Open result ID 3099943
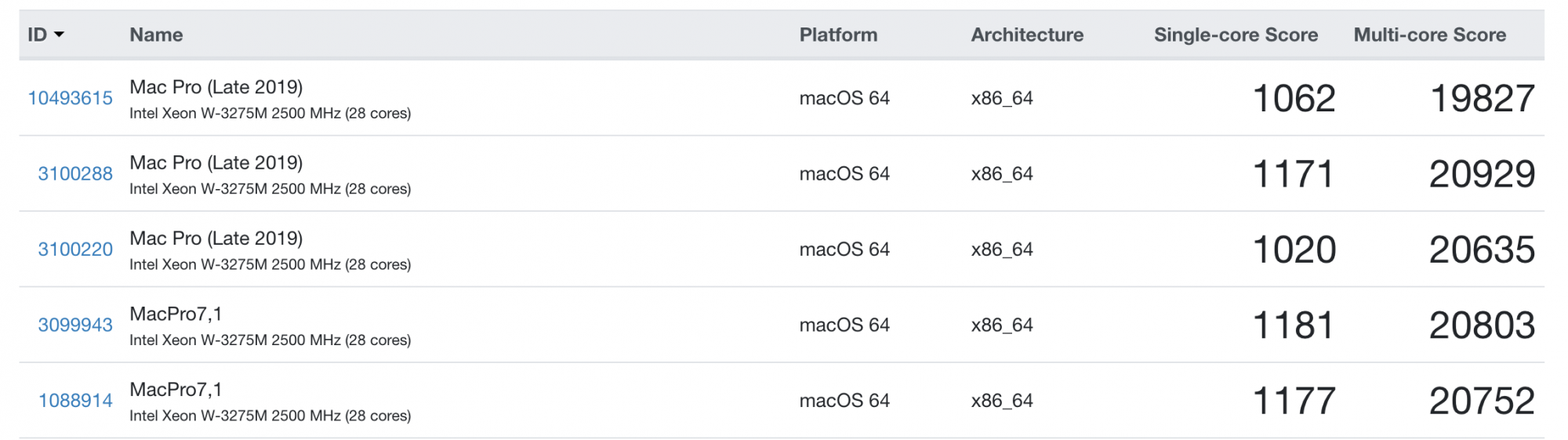 pos(75,325)
